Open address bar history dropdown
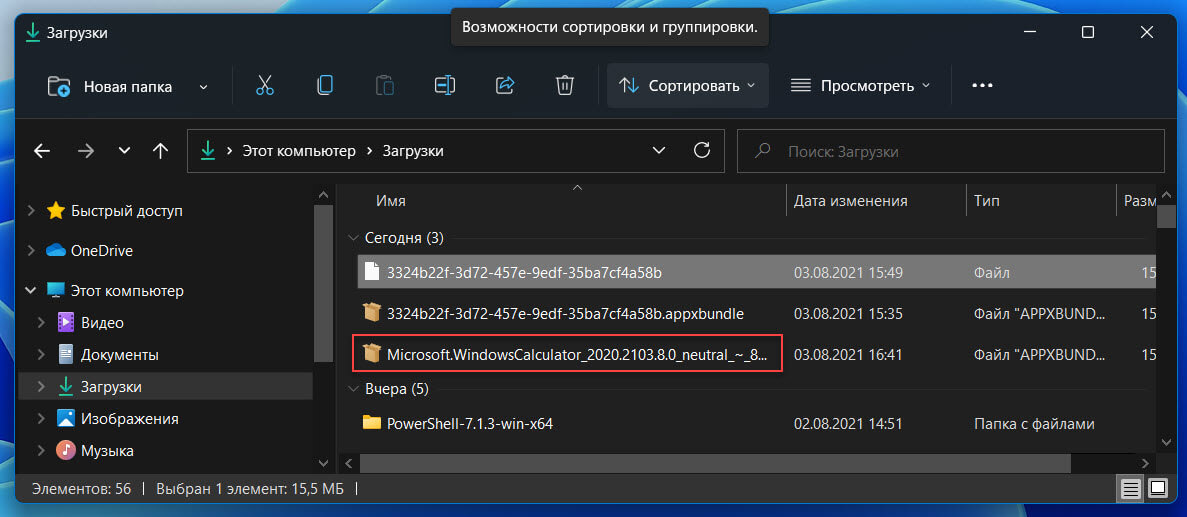This screenshot has width=1187, height=517. coord(659,151)
